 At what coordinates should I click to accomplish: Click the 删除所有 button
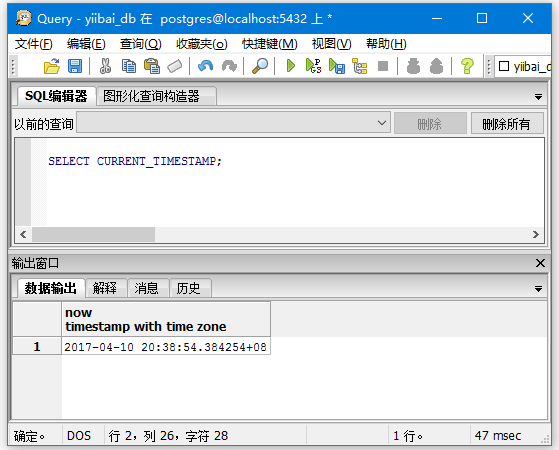pos(507,124)
